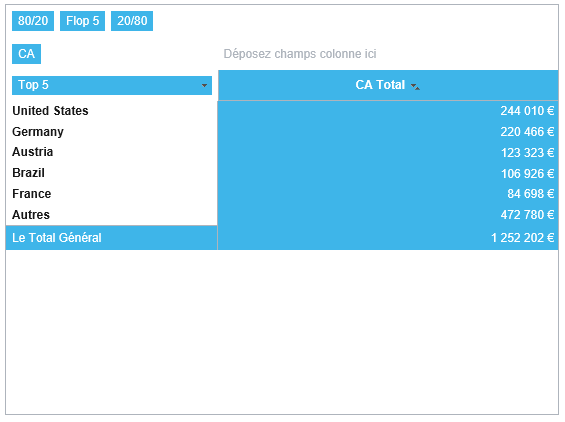Click the 84 698 € France value
This screenshot has width=565, height=422.
(530, 194)
